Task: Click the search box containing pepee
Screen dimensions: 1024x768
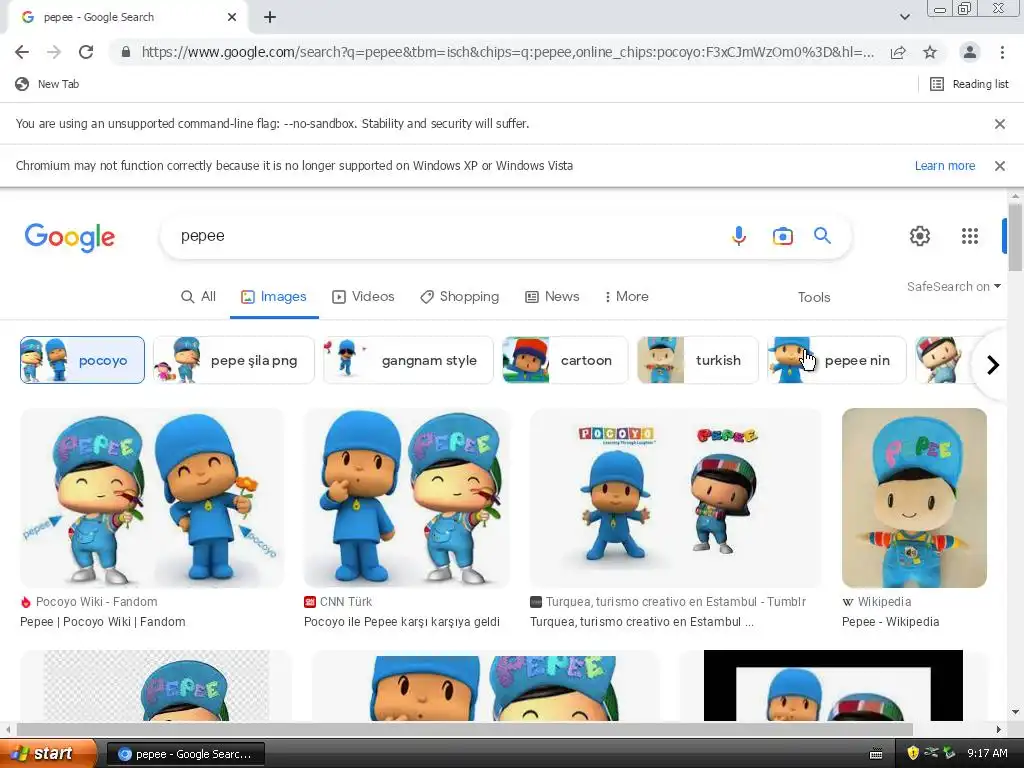Action: (444, 236)
